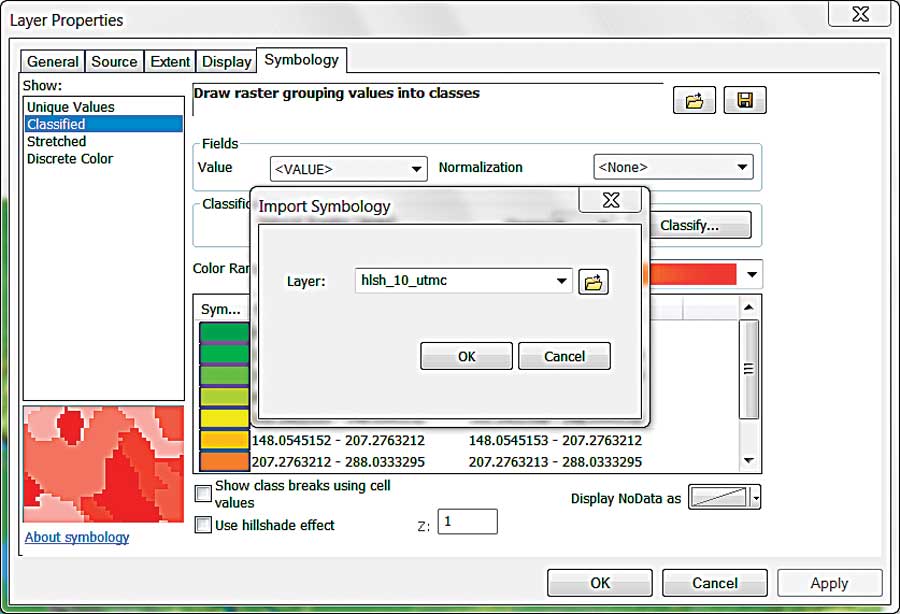Close the Import Symbology dialog
Image resolution: width=900 pixels, height=614 pixels.
tap(611, 200)
